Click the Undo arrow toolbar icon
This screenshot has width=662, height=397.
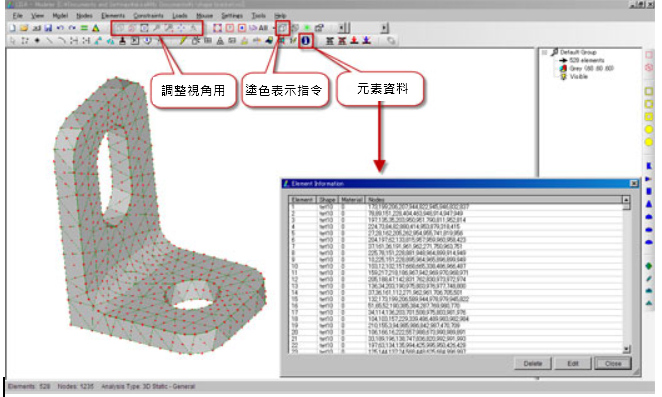tap(60, 28)
